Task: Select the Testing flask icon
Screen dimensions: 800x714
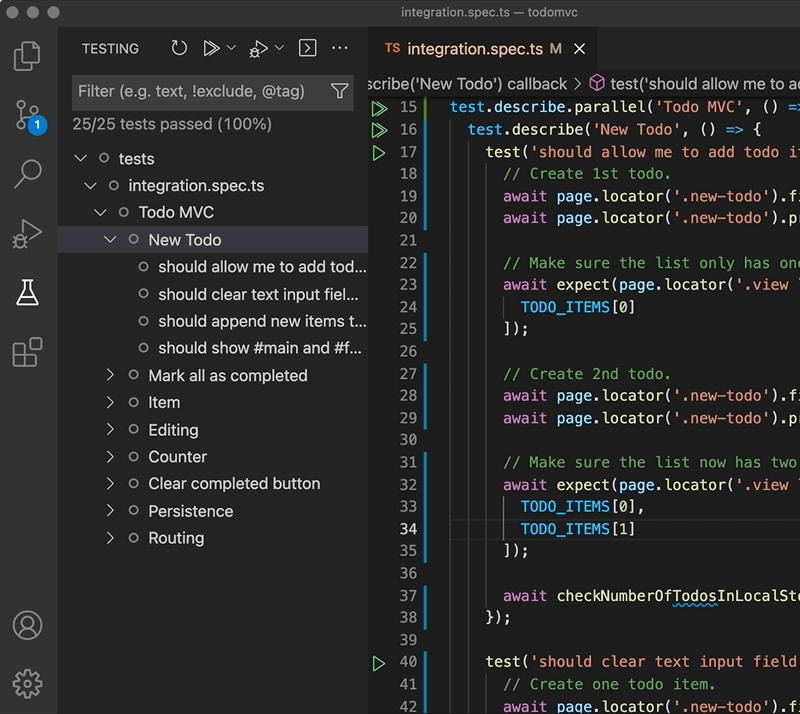Action: pyautogui.click(x=28, y=292)
